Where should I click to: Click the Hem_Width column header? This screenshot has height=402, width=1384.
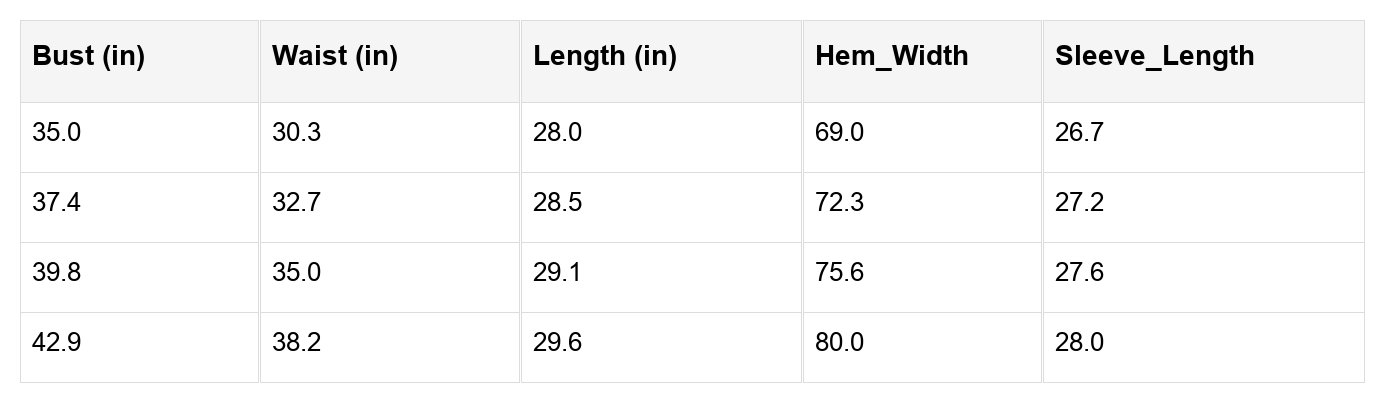pyautogui.click(x=892, y=57)
